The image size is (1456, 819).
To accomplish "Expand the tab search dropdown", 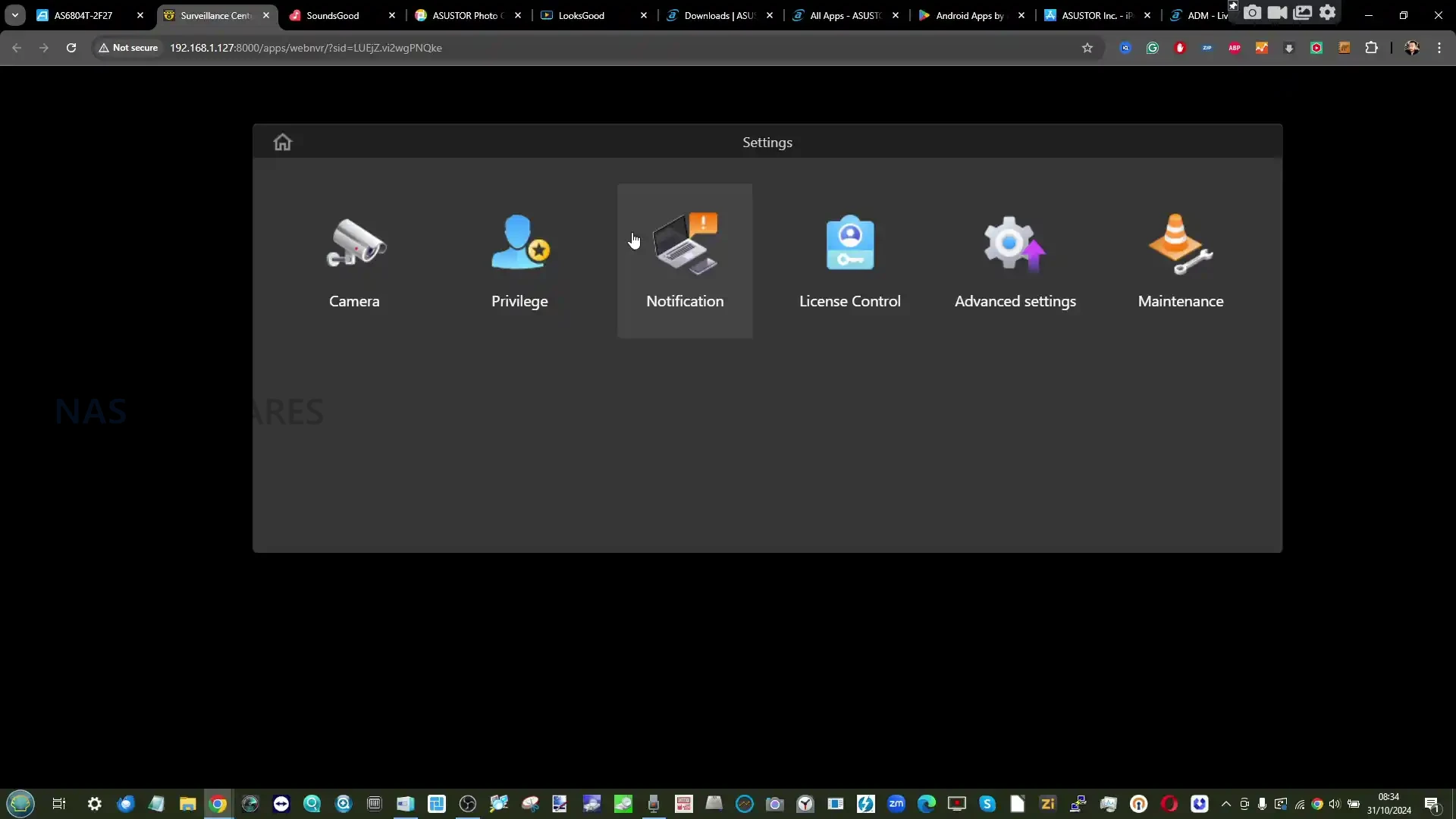I will tap(14, 15).
